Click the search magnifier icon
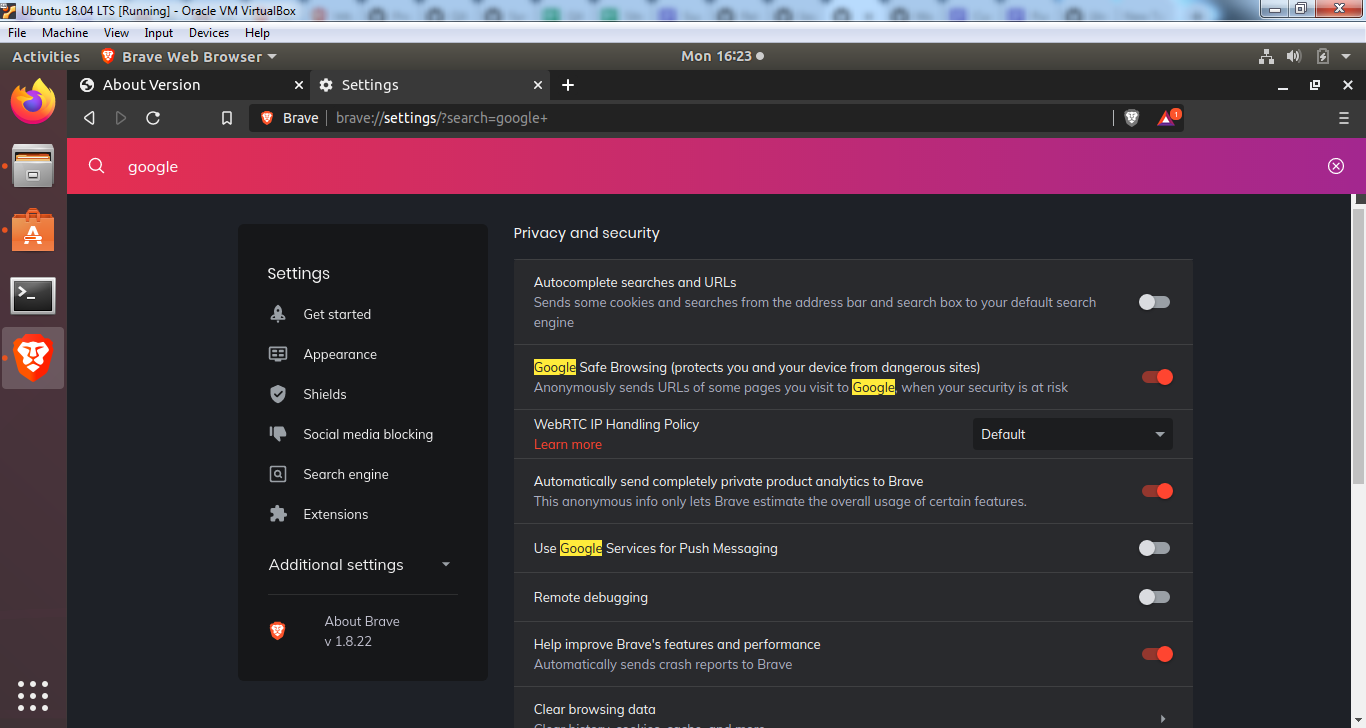1366x728 pixels. [96, 166]
